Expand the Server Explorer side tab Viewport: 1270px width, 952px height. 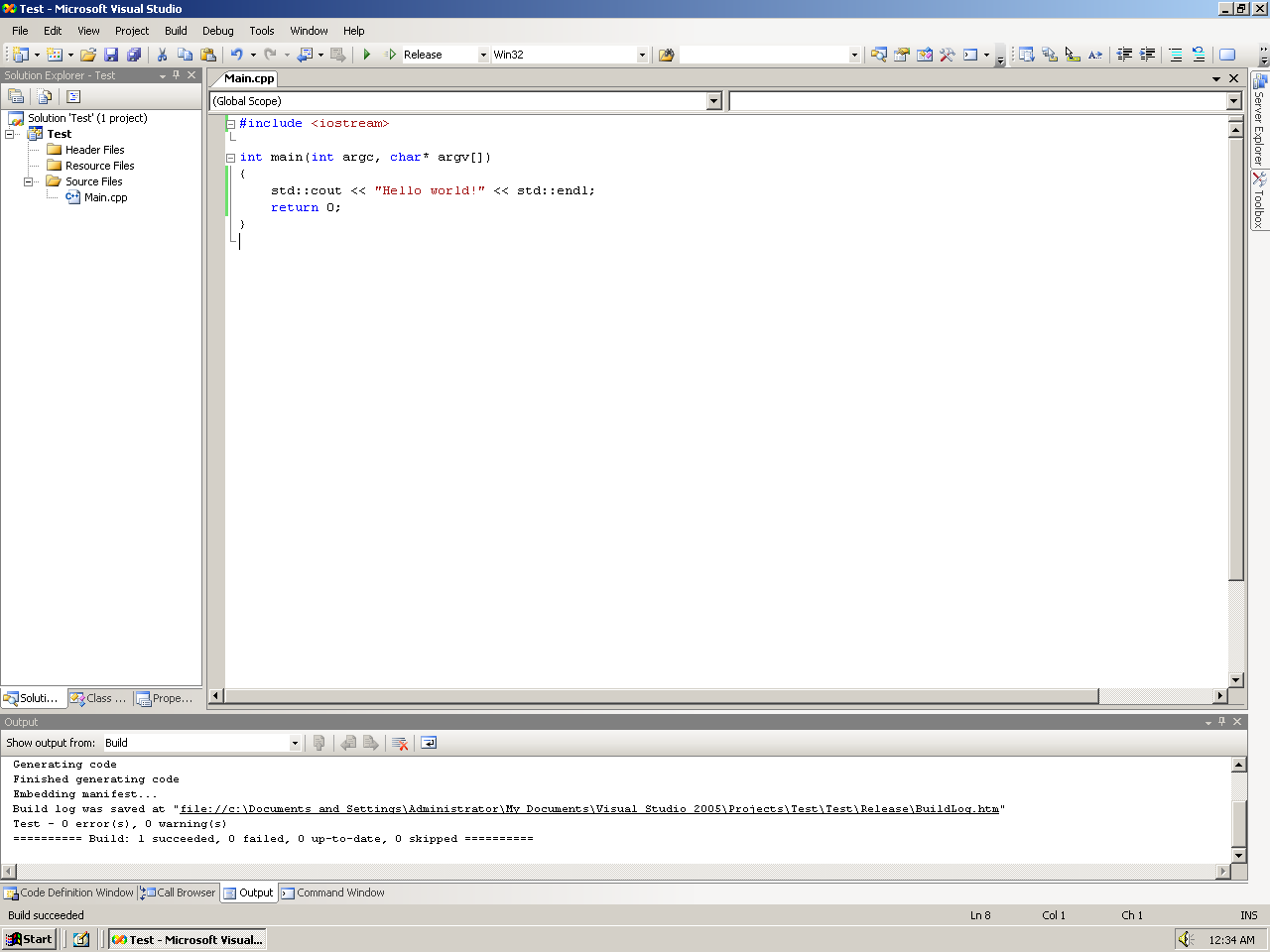click(x=1259, y=119)
